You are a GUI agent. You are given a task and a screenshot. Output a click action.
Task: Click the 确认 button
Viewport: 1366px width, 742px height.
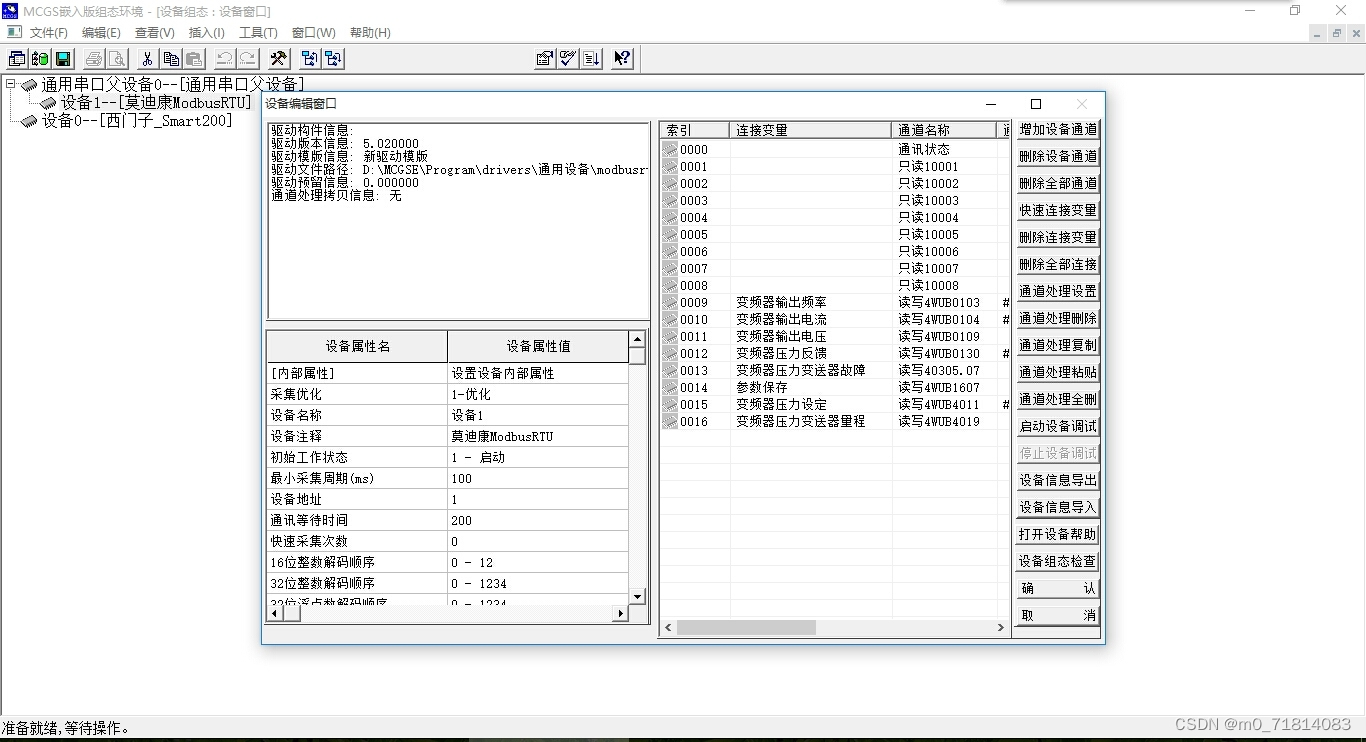pyautogui.click(x=1058, y=589)
